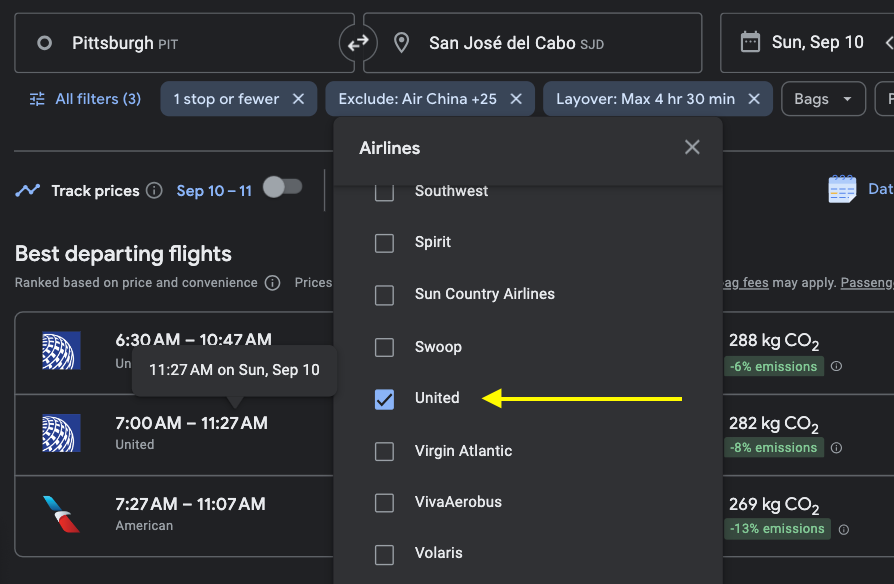Click United logo on 6:30 AM flight
894x584 pixels.
pyautogui.click(x=62, y=351)
